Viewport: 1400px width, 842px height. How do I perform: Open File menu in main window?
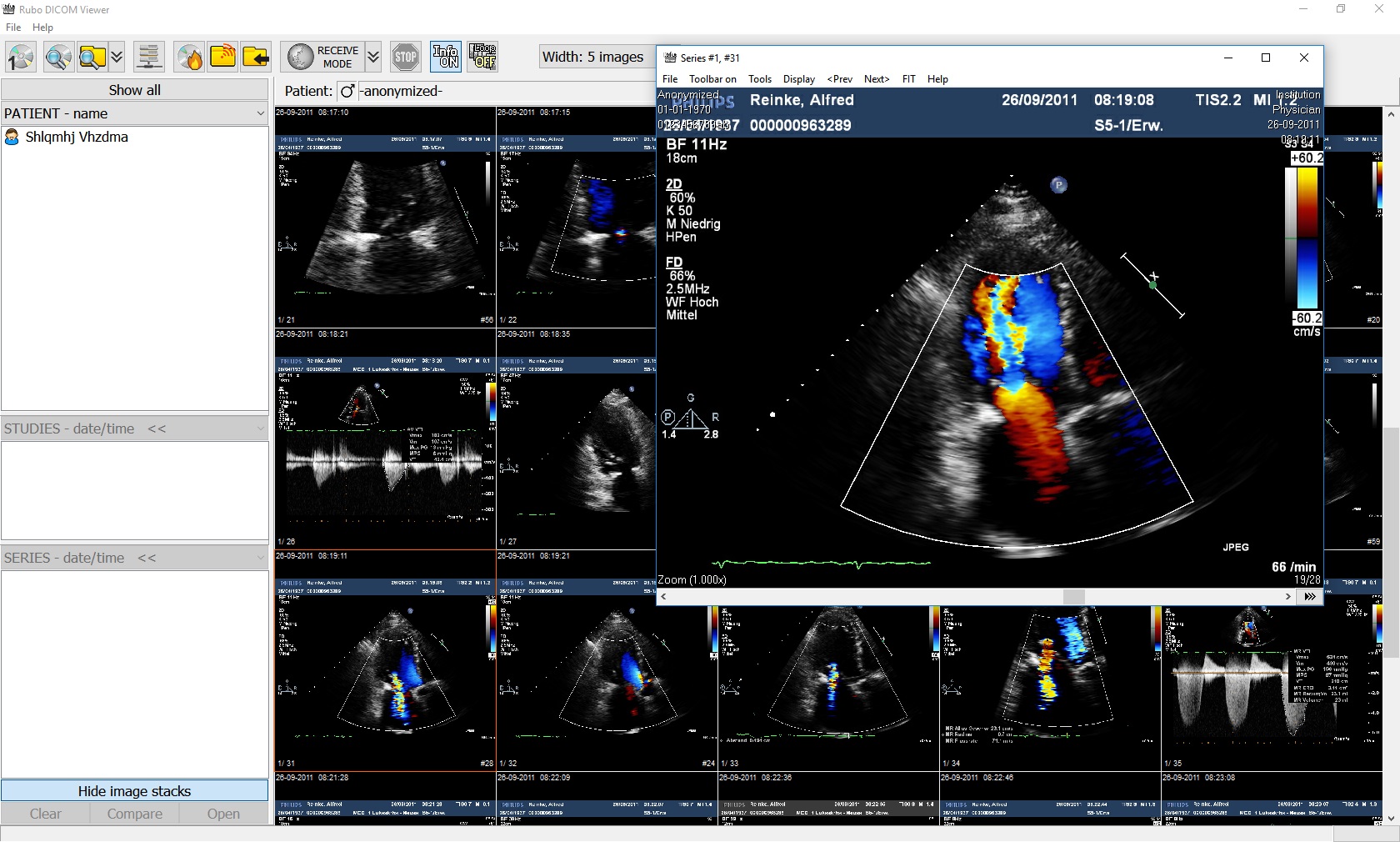pyautogui.click(x=13, y=28)
